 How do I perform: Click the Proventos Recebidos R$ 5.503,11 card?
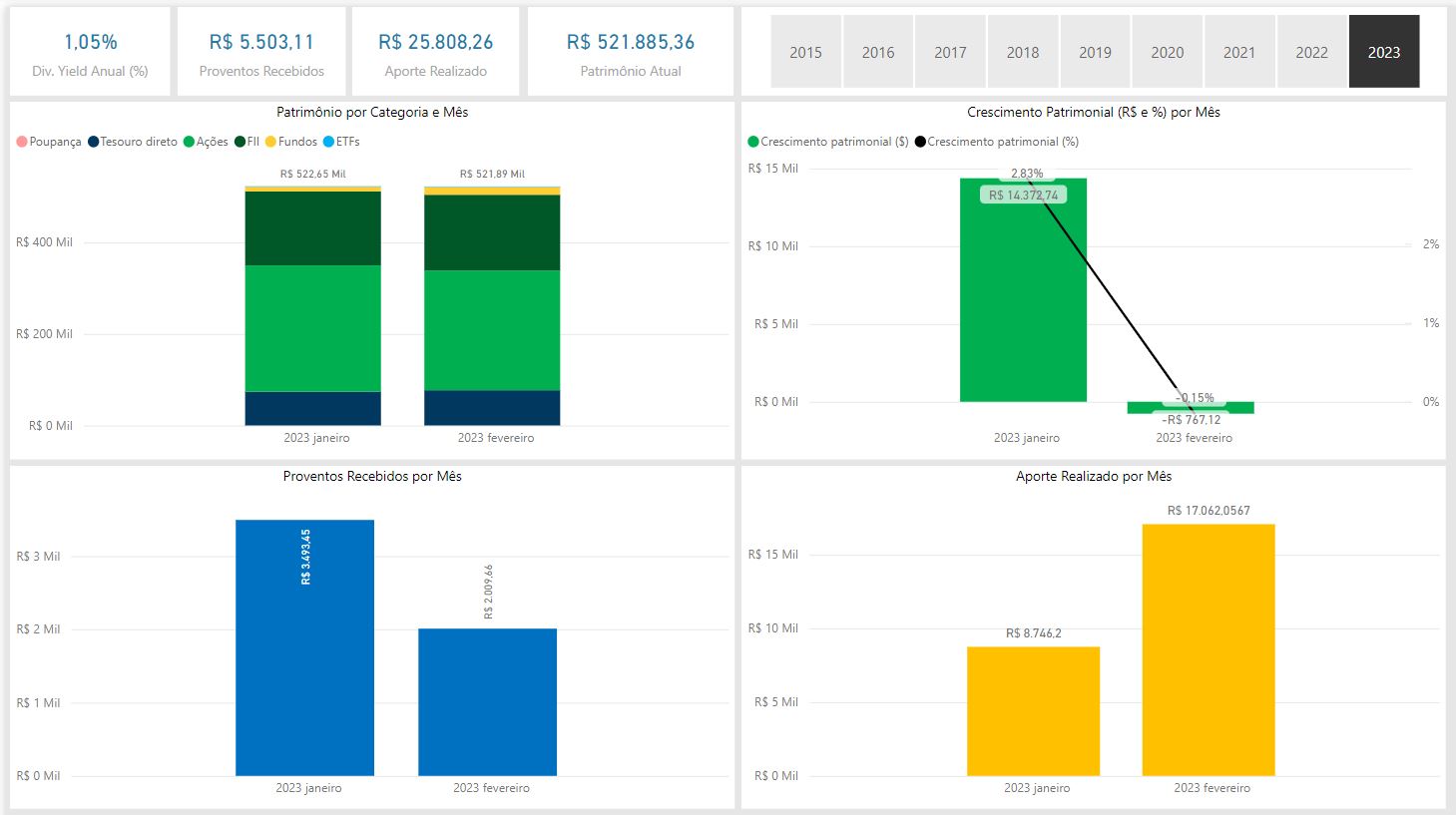[x=261, y=52]
